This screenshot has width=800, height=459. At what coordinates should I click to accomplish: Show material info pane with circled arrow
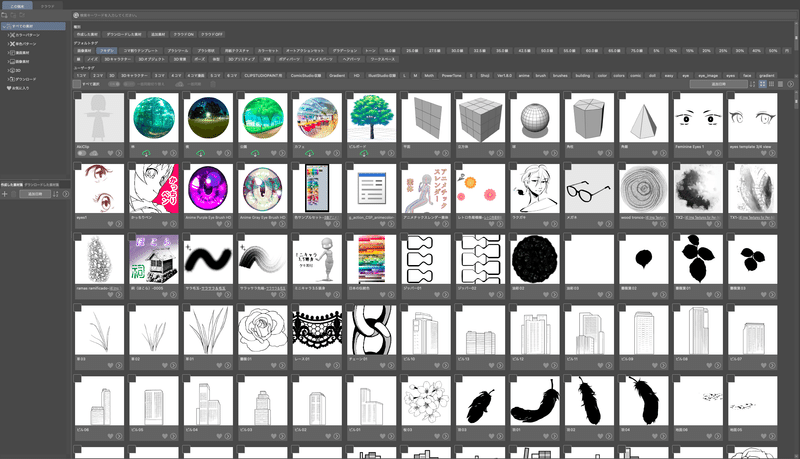790,84
